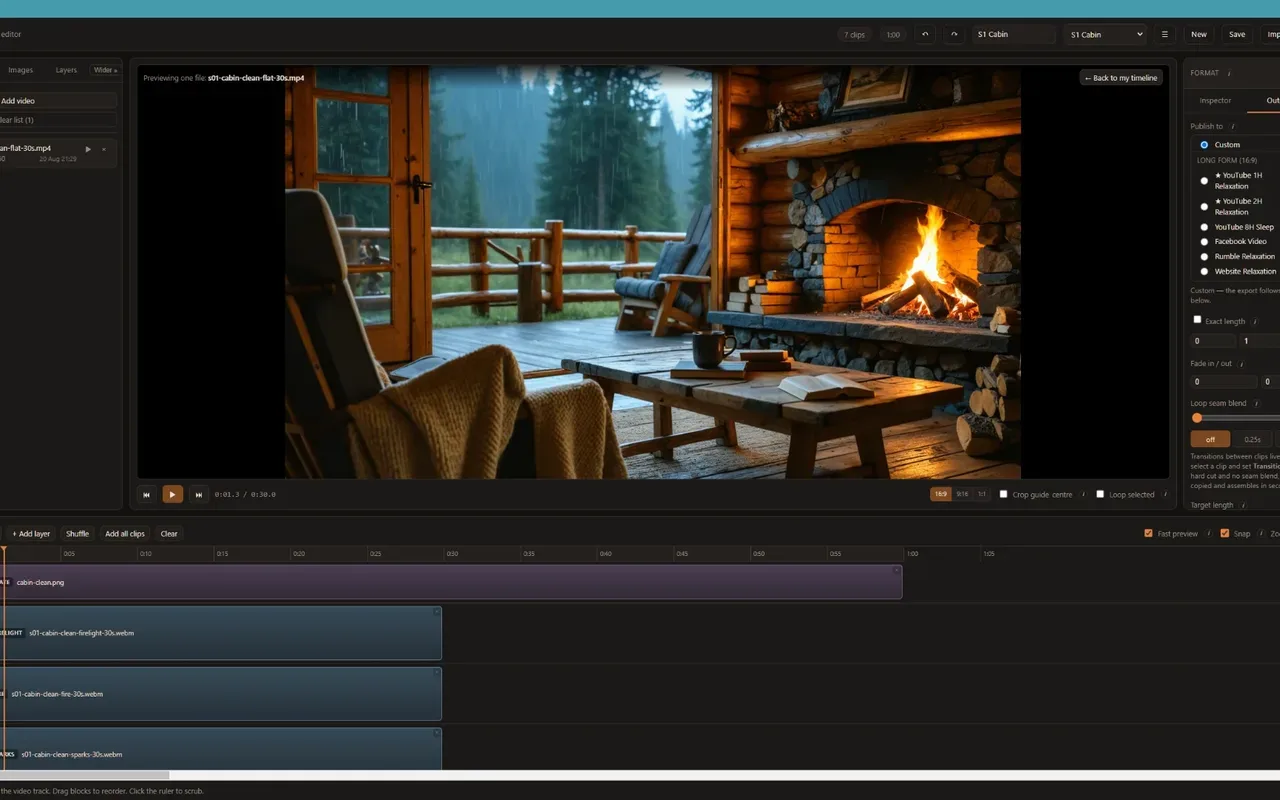Show the info tip next to Fast preview
The width and height of the screenshot is (1280, 800).
pos(1208,534)
